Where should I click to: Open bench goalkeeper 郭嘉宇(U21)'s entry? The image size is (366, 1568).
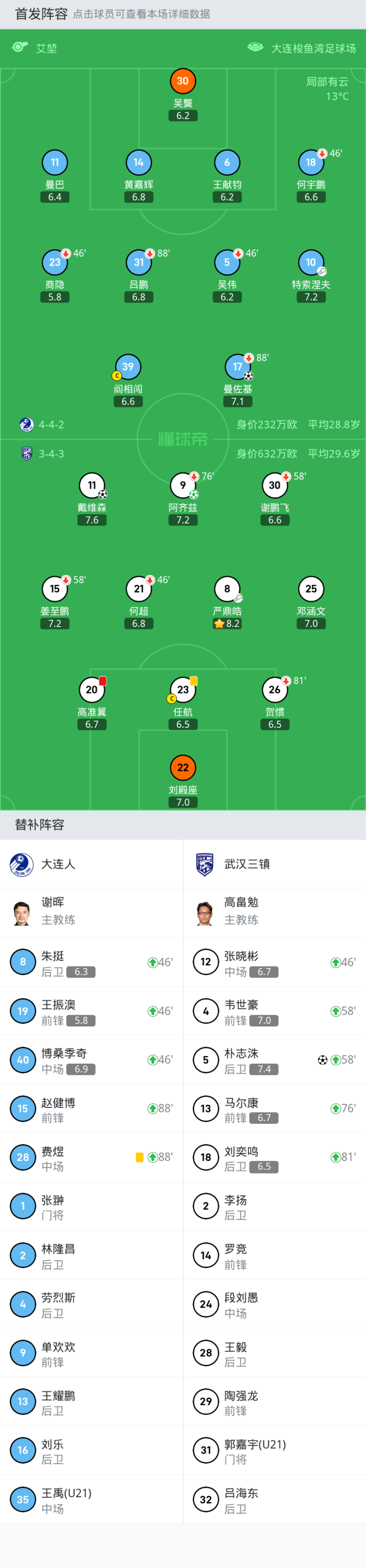coord(274,1450)
